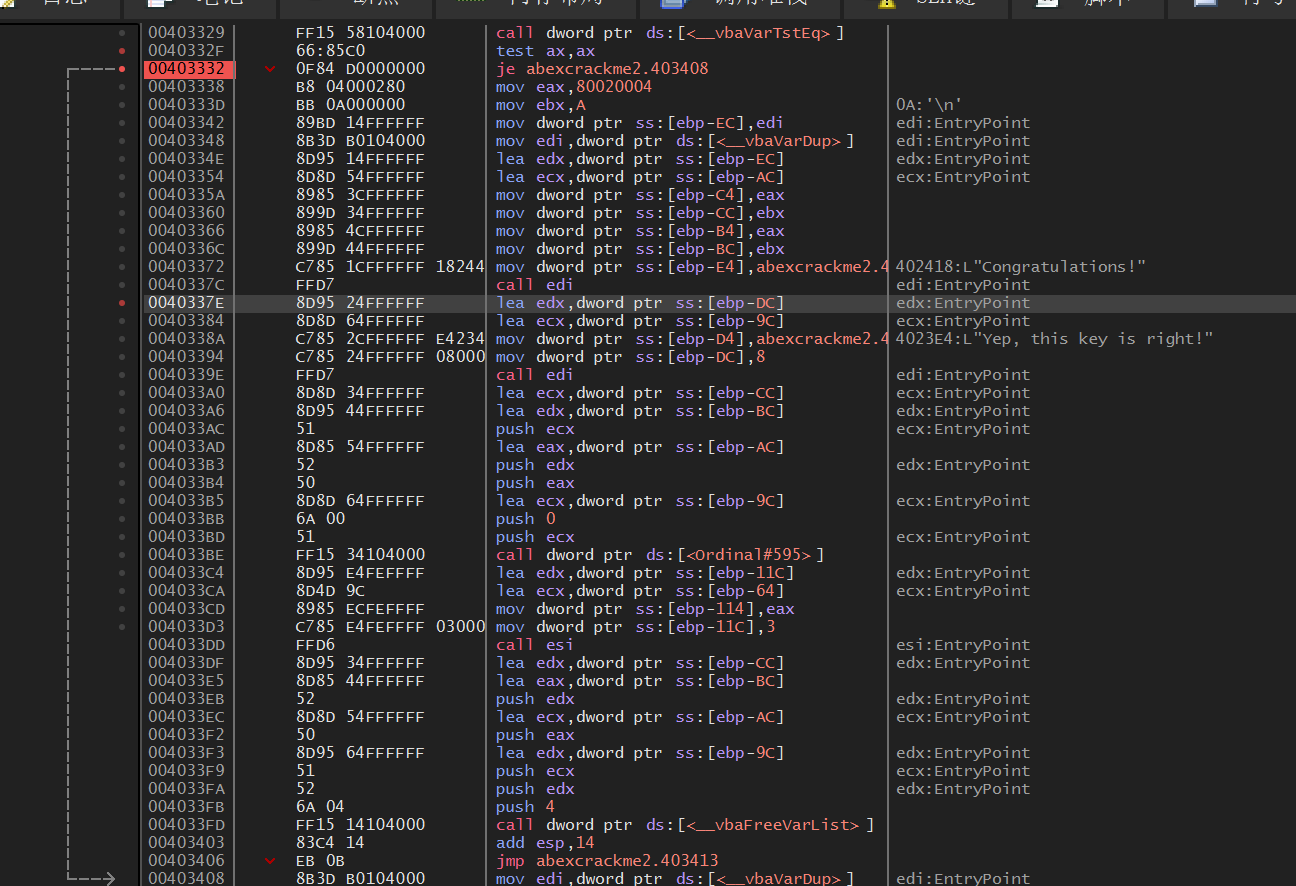Screen dimensions: 1296x886
Task: Select the highlighted red address 00403332
Action: pos(186,69)
